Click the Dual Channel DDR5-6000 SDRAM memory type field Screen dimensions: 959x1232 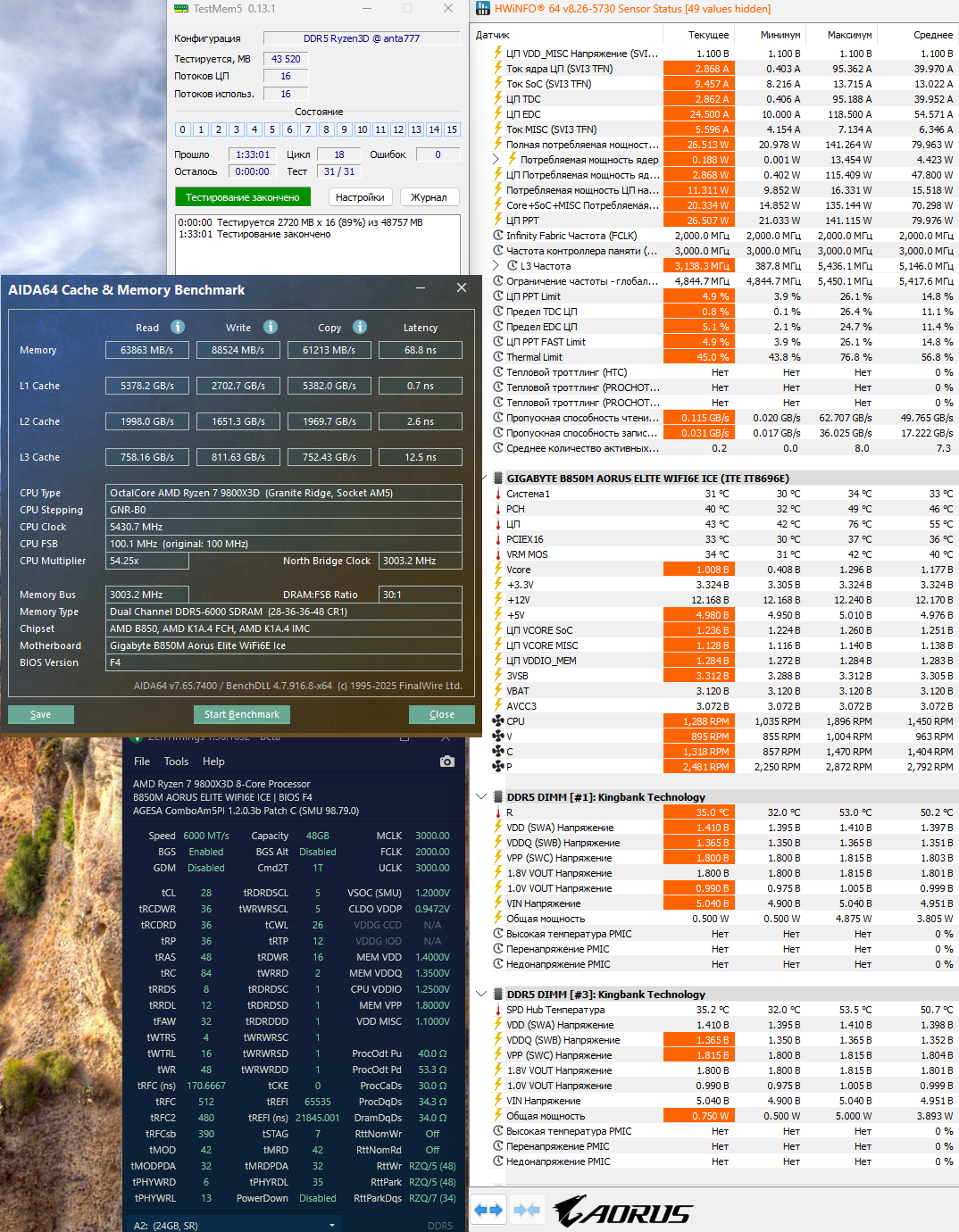click(284, 612)
